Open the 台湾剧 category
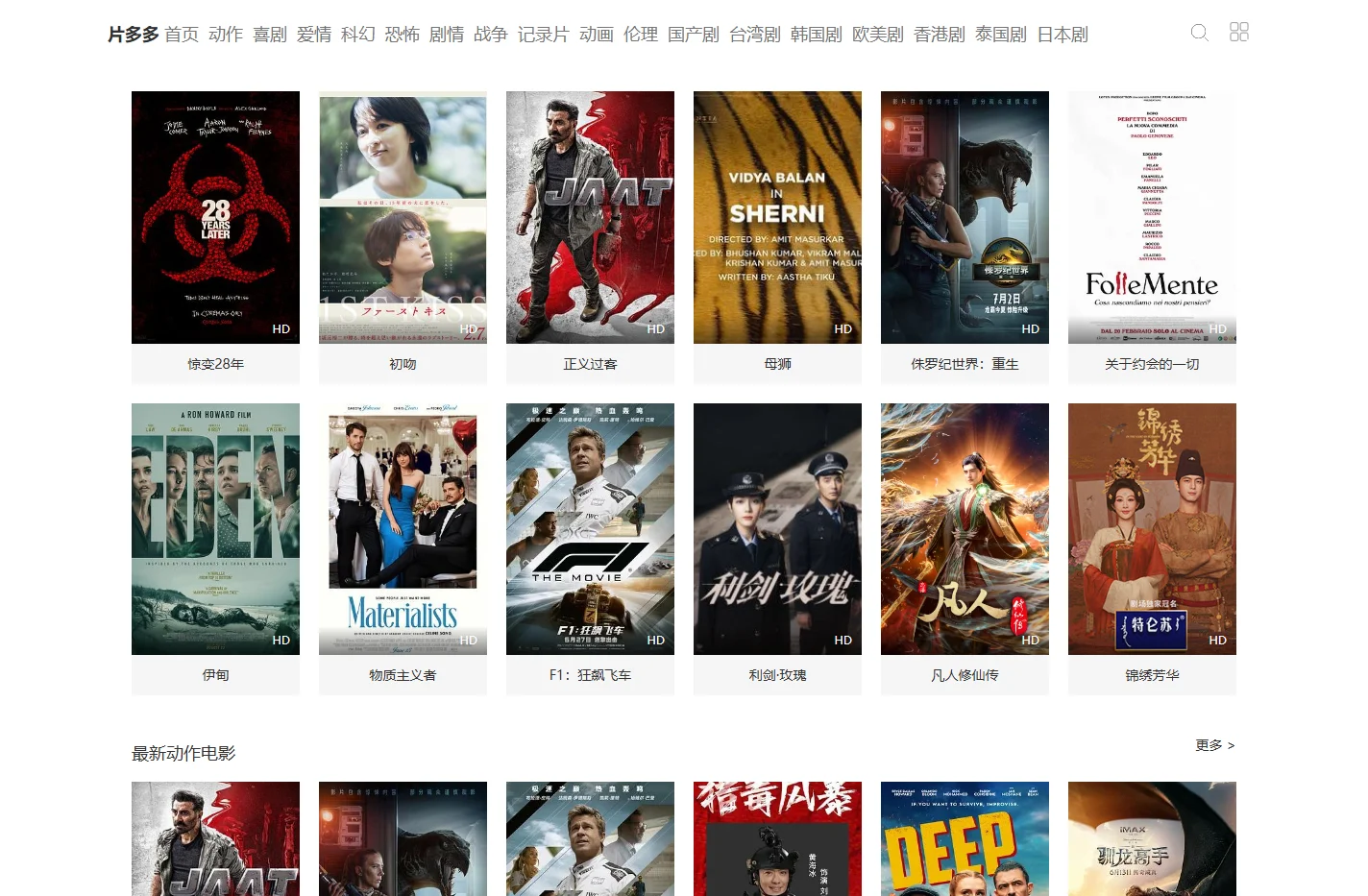The width and height of the screenshot is (1368, 896). tap(755, 35)
